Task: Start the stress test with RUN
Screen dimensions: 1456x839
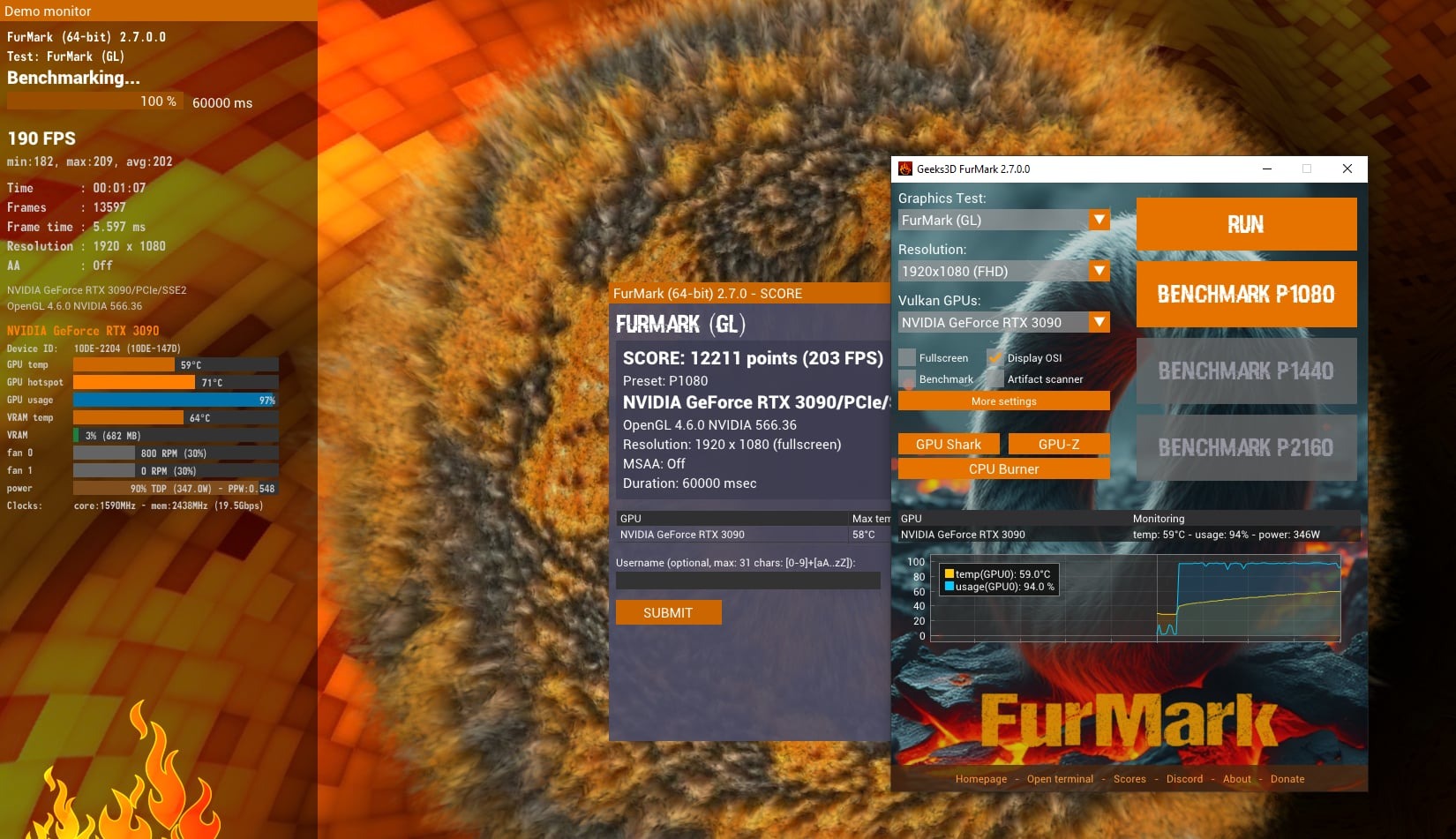Action: coord(1246,224)
